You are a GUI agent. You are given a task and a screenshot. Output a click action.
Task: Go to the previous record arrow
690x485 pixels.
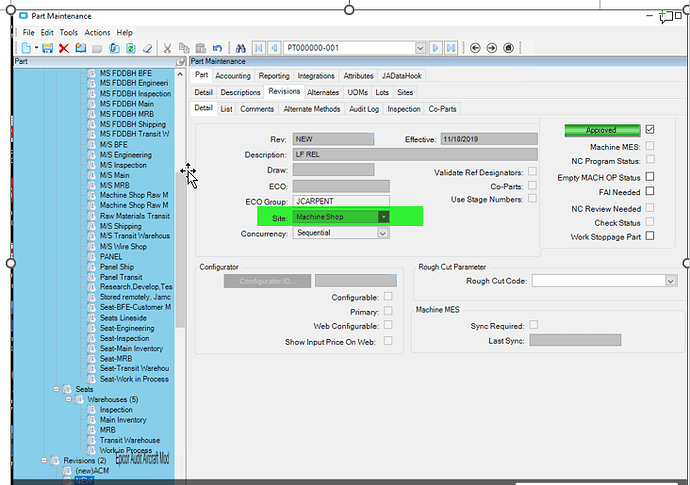275,48
